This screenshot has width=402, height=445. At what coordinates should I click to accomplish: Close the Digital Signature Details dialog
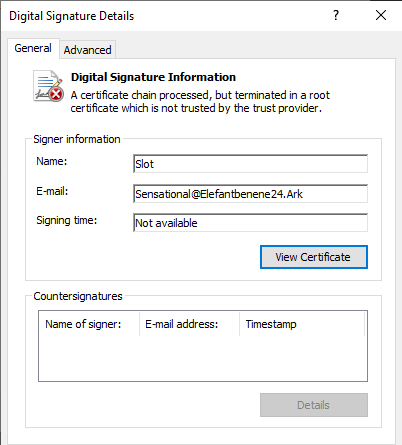click(381, 15)
